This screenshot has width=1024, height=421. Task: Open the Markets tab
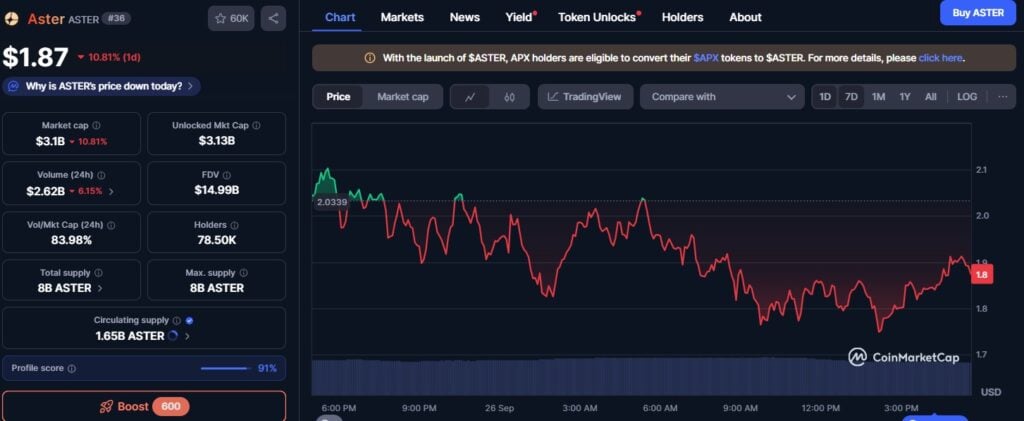pyautogui.click(x=402, y=17)
